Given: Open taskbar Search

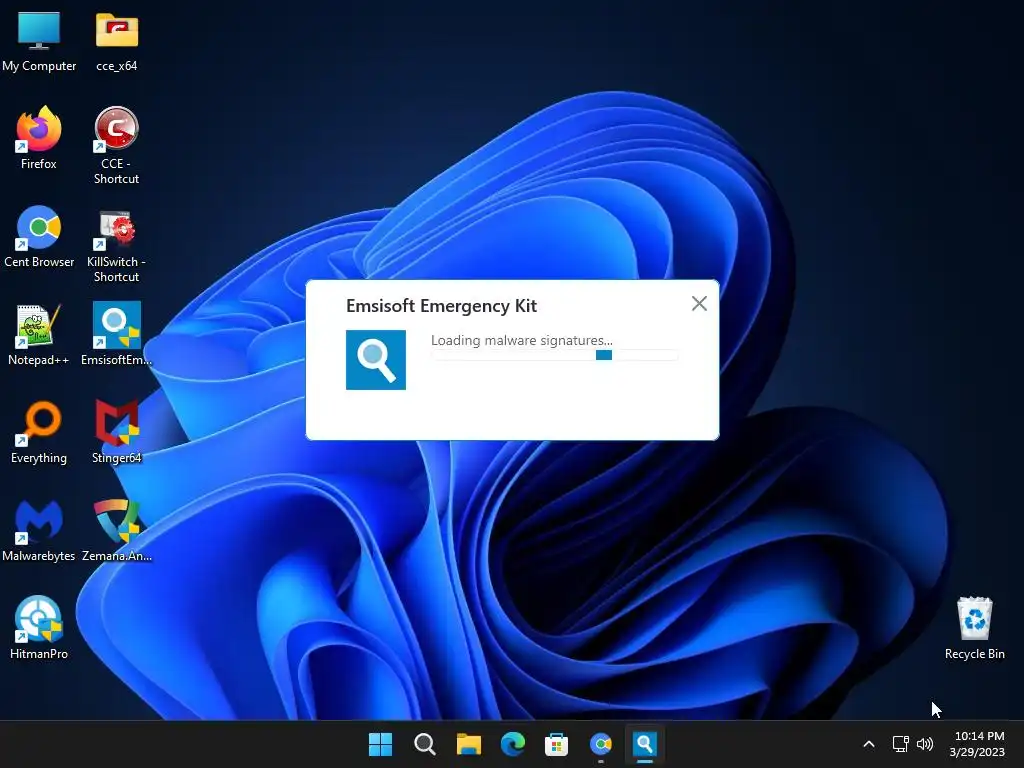Looking at the screenshot, I should 424,744.
